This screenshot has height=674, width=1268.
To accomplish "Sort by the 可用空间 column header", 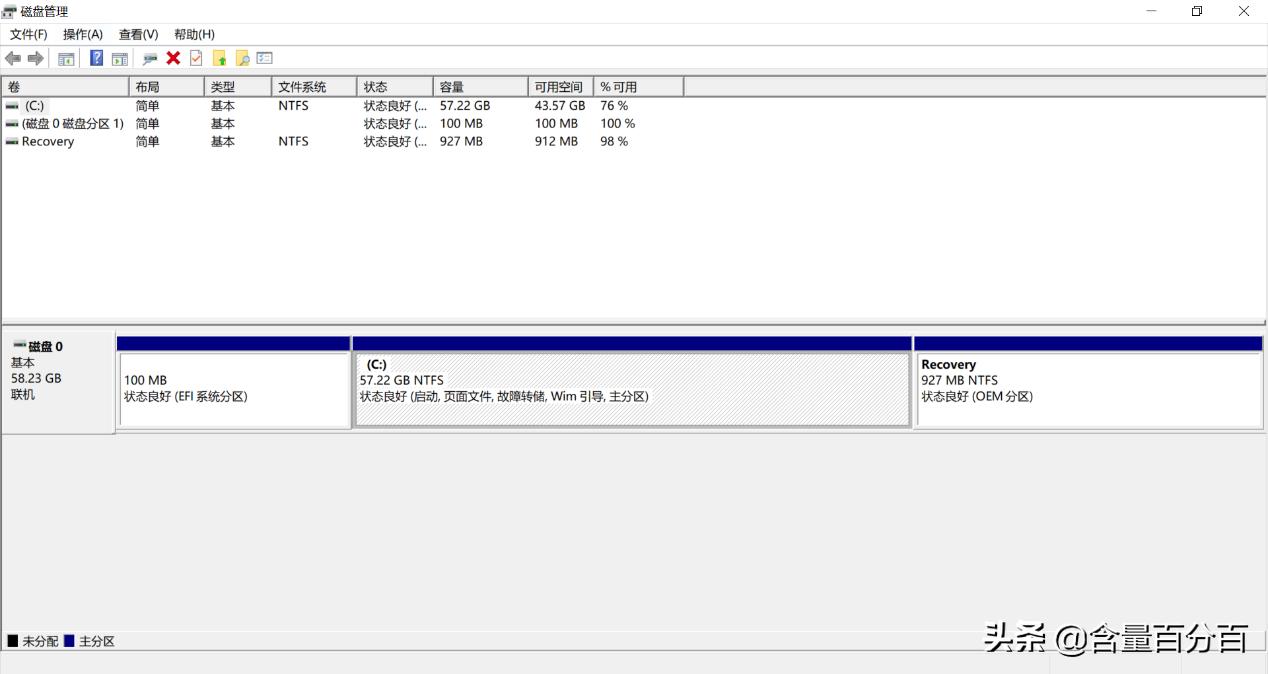I will point(561,87).
